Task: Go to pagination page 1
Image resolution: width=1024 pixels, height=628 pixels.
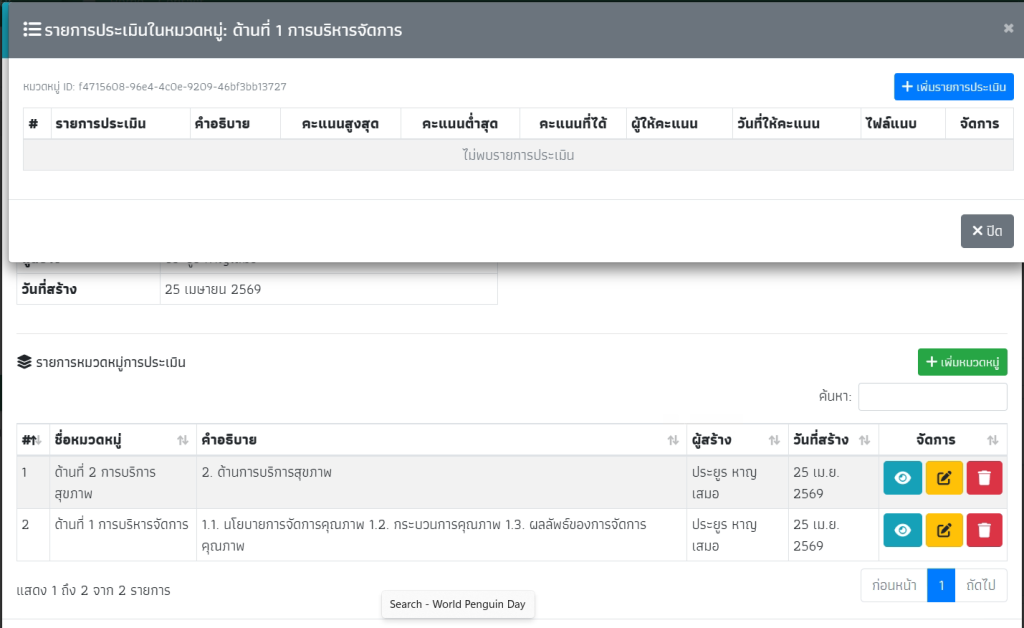Action: tap(941, 586)
